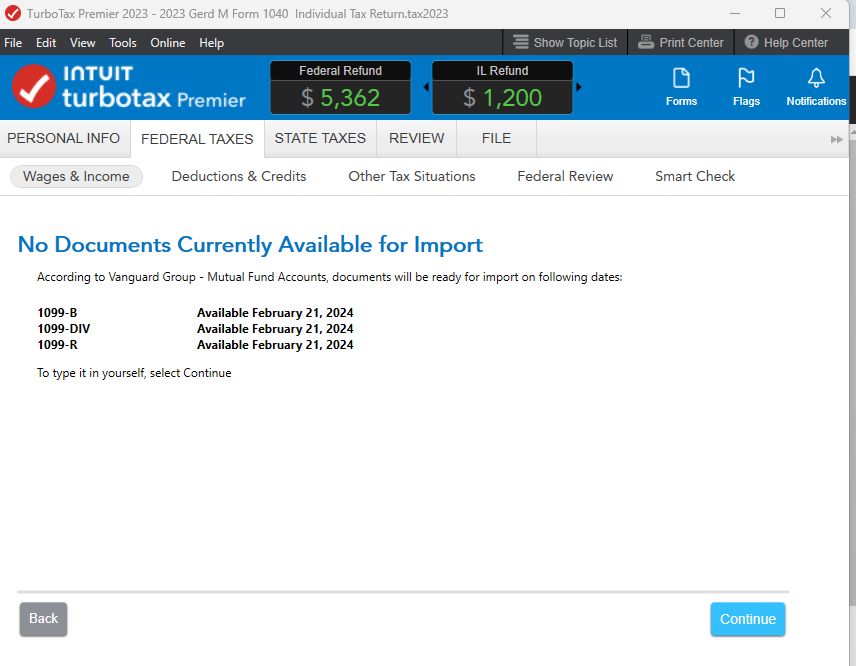This screenshot has height=666, width=856.
Task: Open Notifications
Action: tap(816, 87)
